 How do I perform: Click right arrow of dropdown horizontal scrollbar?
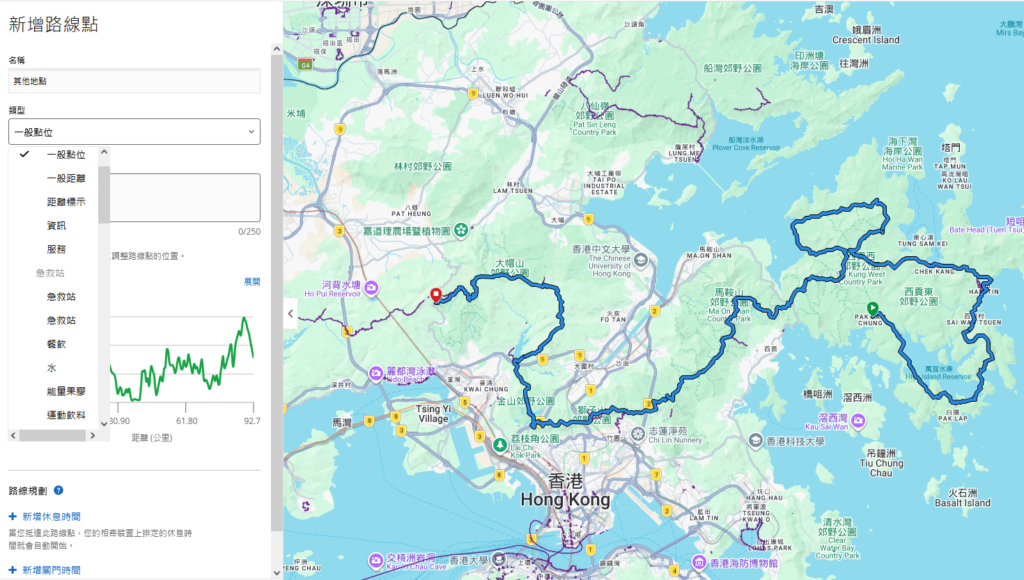(x=92, y=435)
